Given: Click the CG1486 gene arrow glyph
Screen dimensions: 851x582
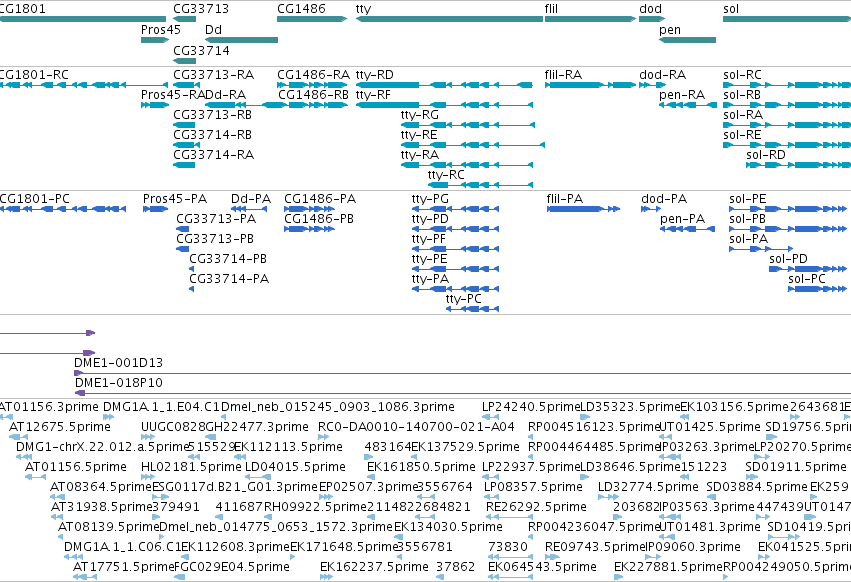Looking at the screenshot, I should (312, 19).
